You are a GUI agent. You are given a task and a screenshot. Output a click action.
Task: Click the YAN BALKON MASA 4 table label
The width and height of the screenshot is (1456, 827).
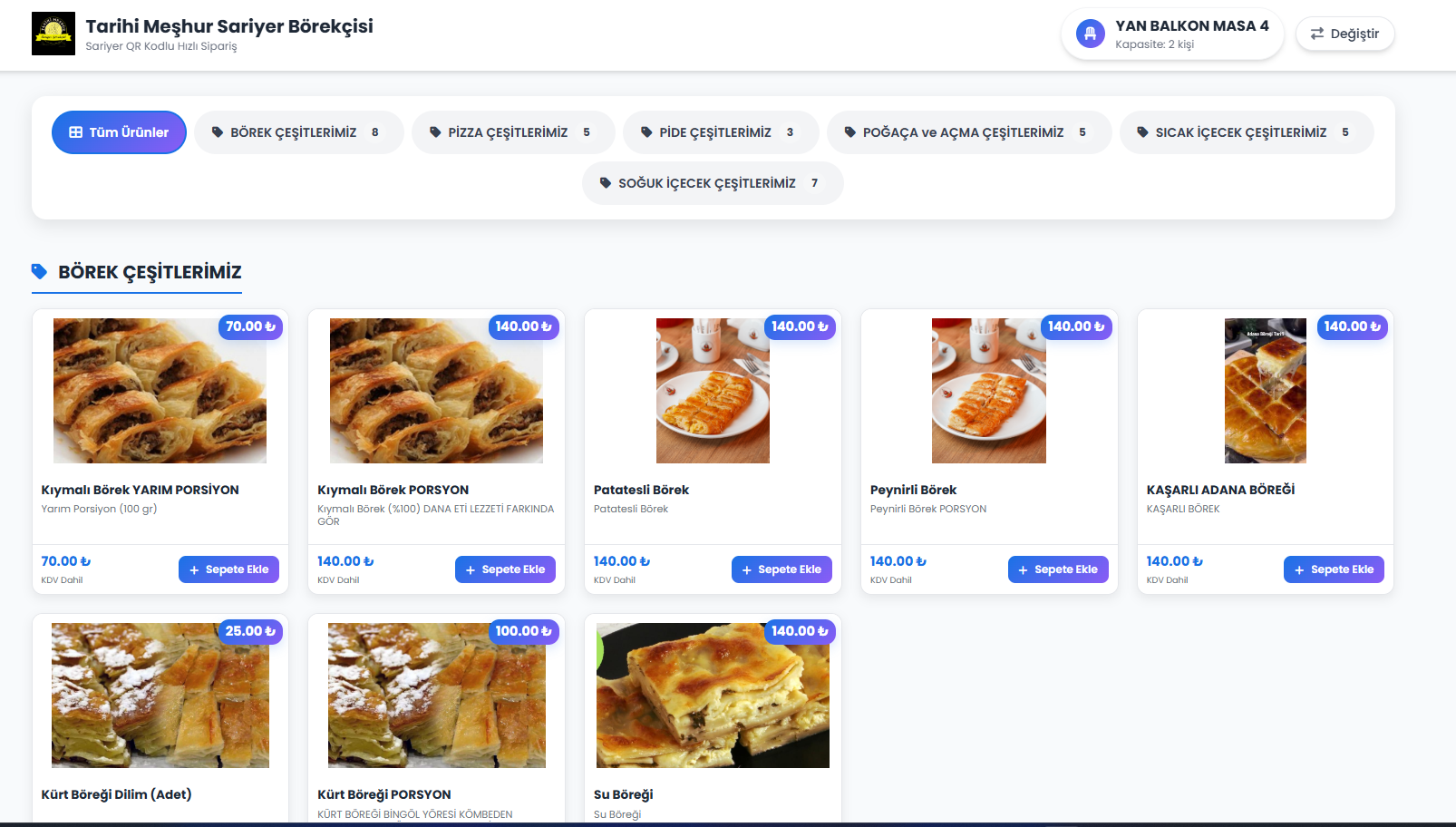[x=1191, y=26]
